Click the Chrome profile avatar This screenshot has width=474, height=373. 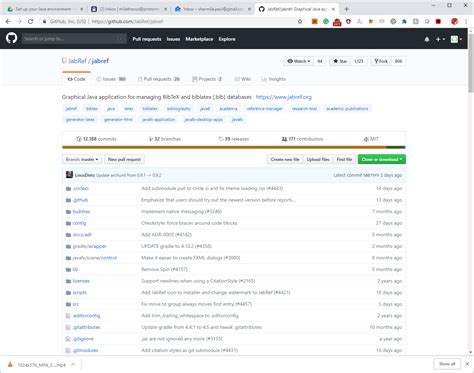454,21
